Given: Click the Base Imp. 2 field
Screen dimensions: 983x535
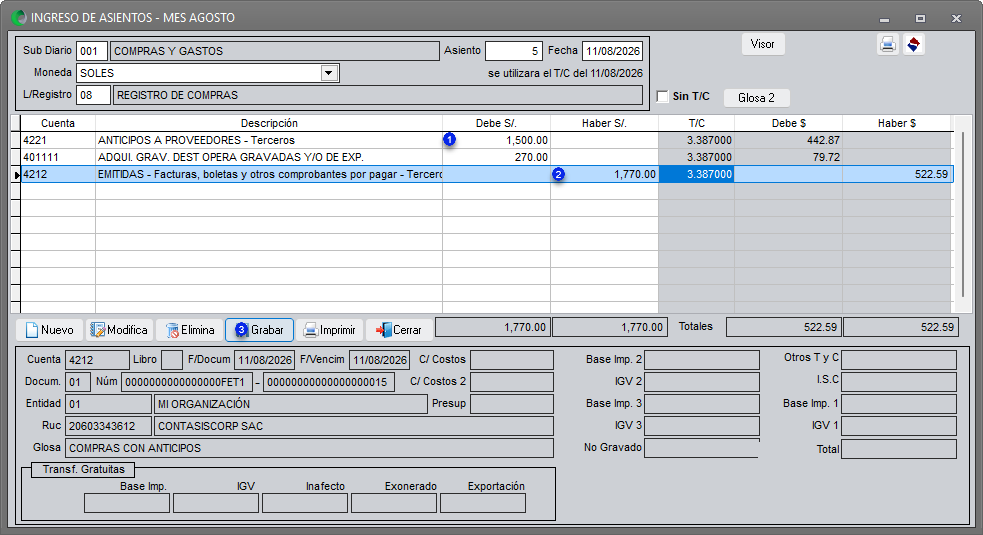Looking at the screenshot, I should click(x=702, y=360).
